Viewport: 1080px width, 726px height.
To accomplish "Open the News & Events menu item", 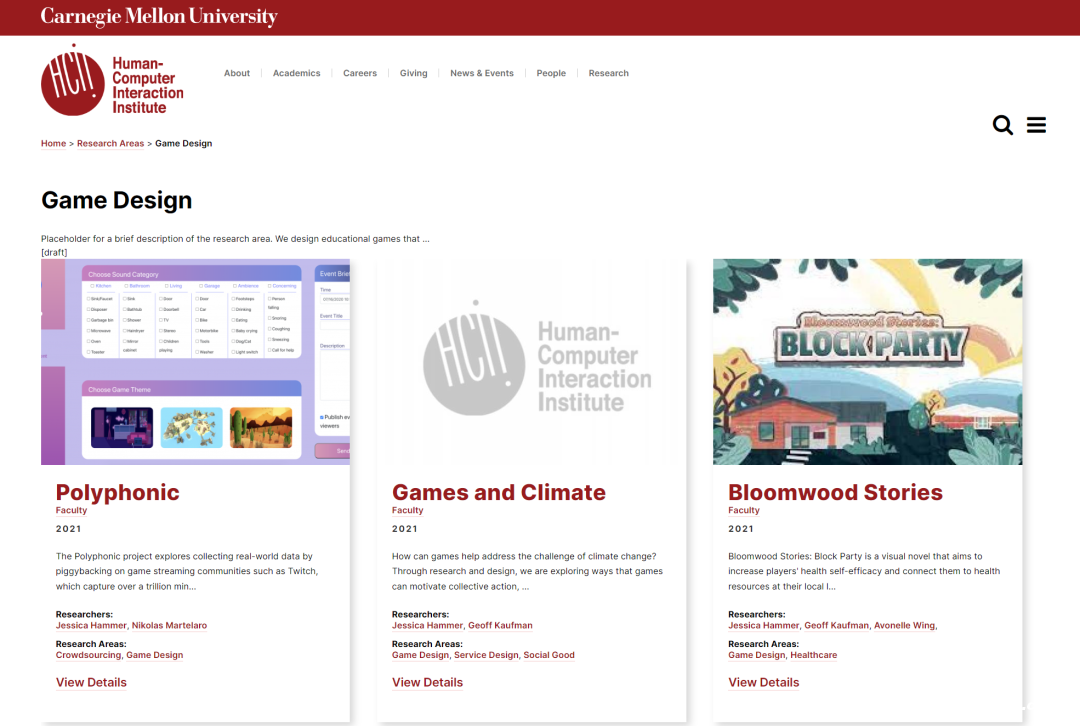I will (481, 73).
